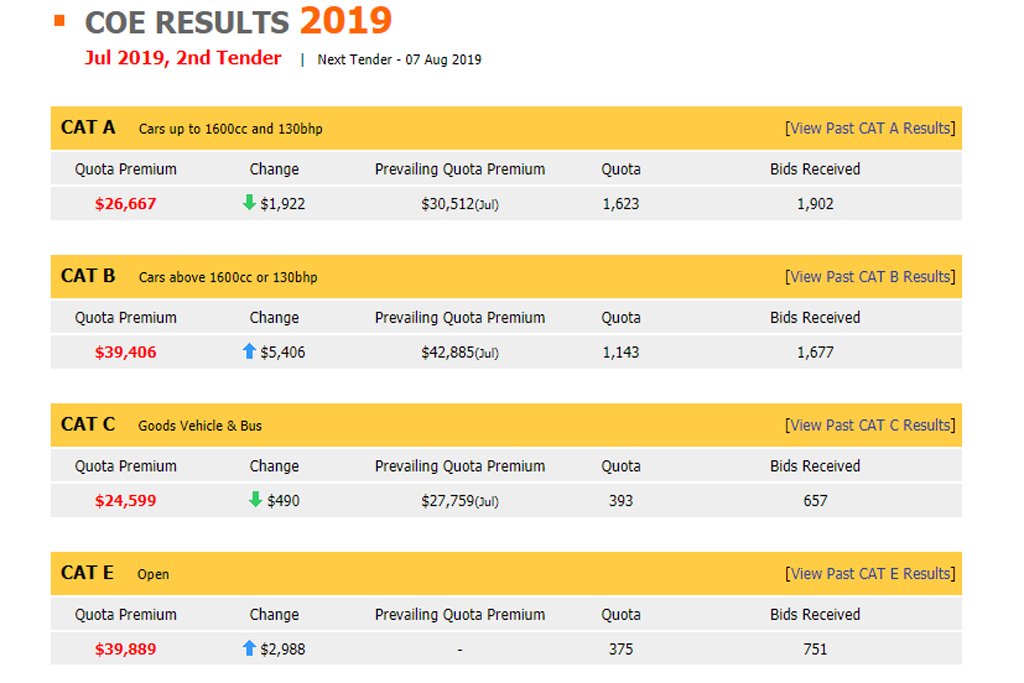Click CAT A 'Bids Received' column header
Viewport: 1024px width, 683px height.
[815, 169]
